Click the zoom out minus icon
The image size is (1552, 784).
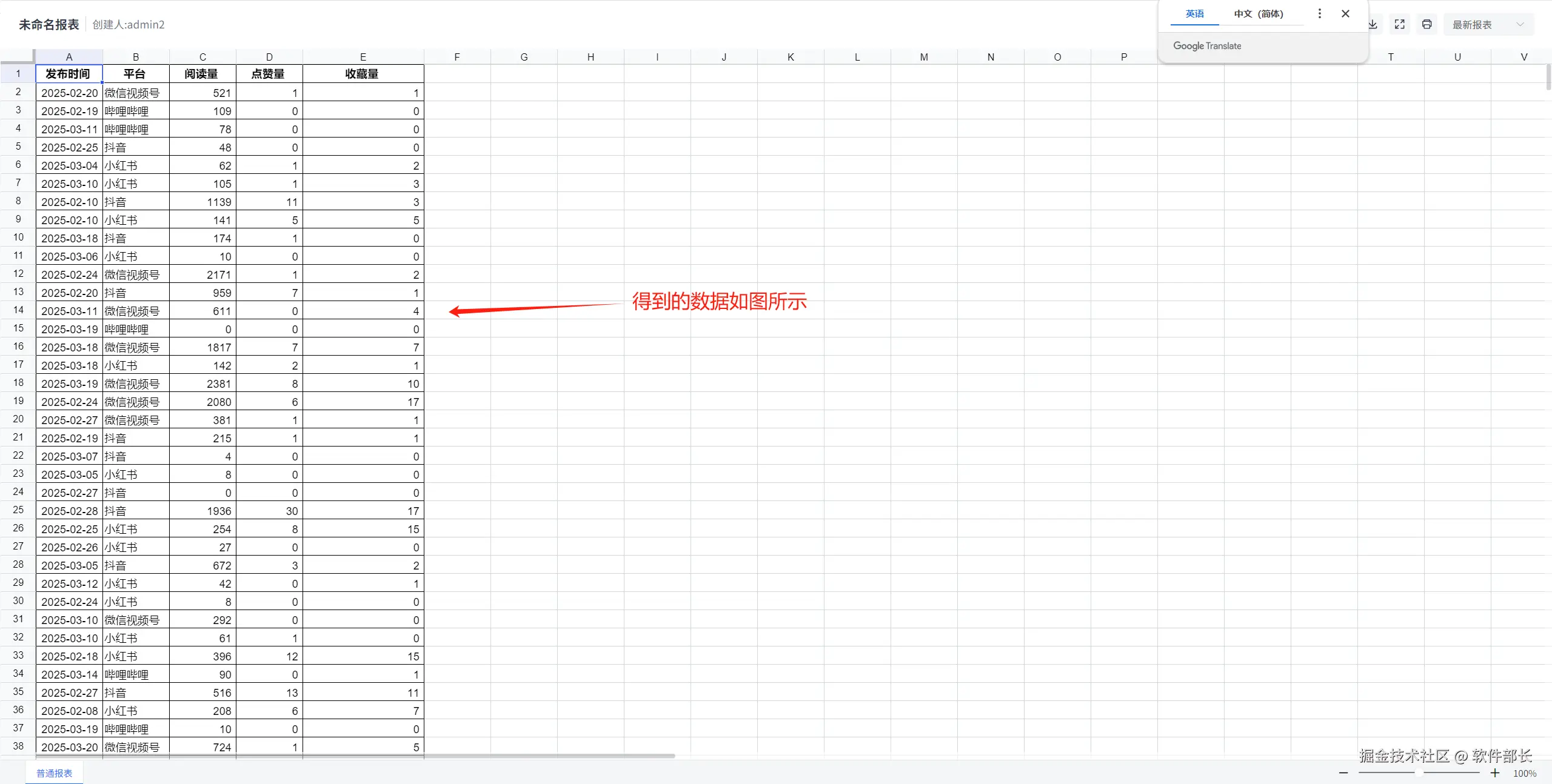(1343, 772)
